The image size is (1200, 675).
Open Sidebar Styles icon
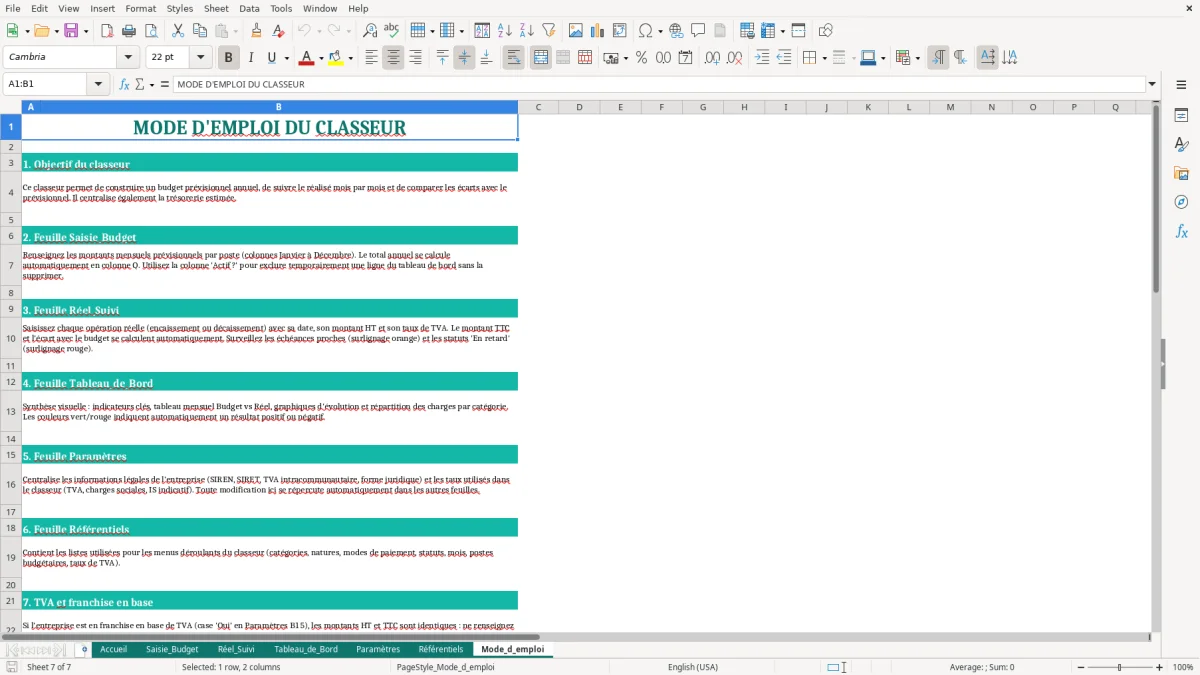click(1181, 145)
